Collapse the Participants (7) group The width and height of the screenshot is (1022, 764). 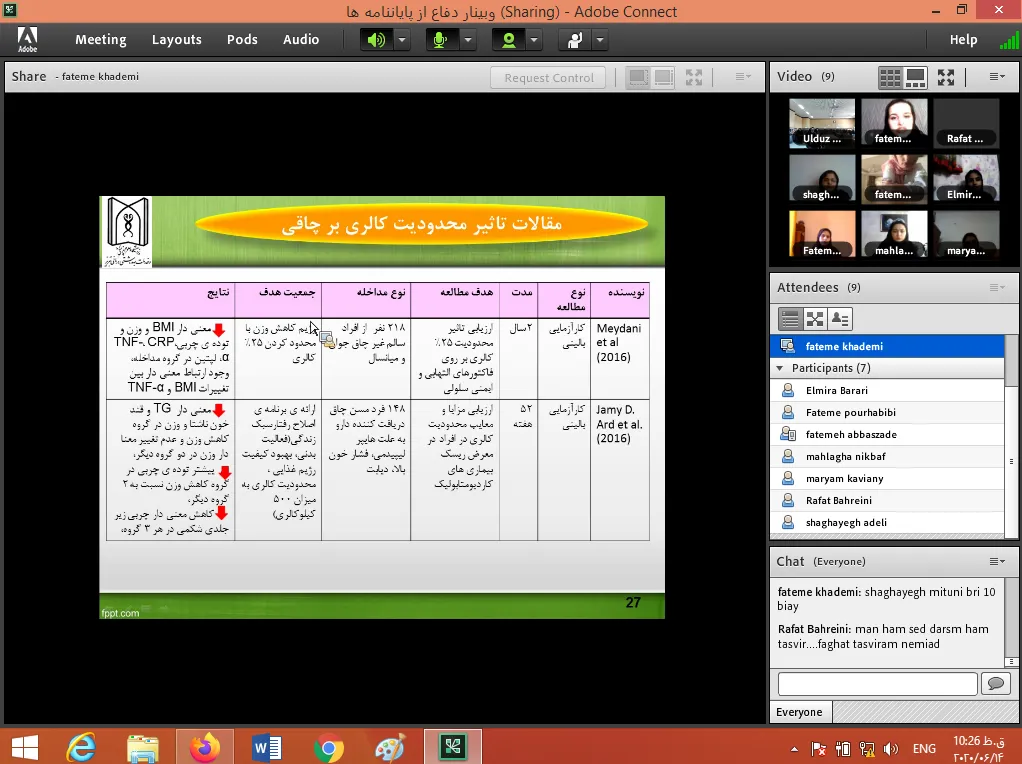click(780, 368)
